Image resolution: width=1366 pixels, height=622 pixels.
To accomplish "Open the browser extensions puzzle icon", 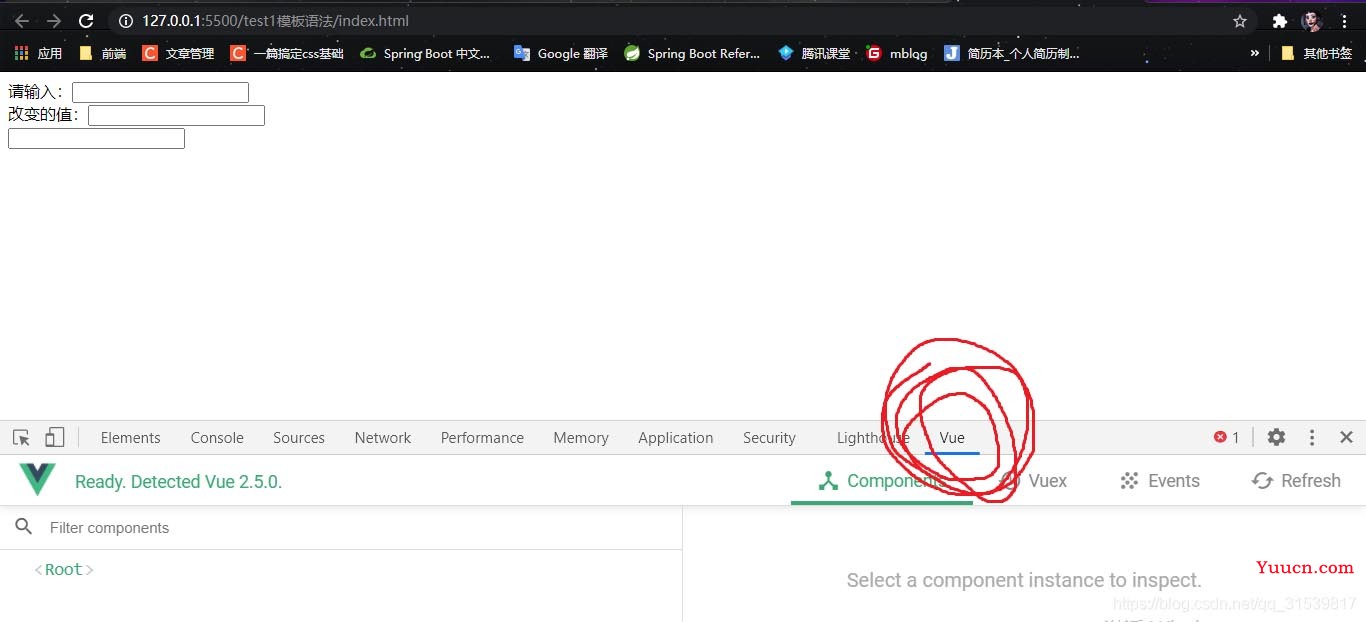I will (1279, 21).
